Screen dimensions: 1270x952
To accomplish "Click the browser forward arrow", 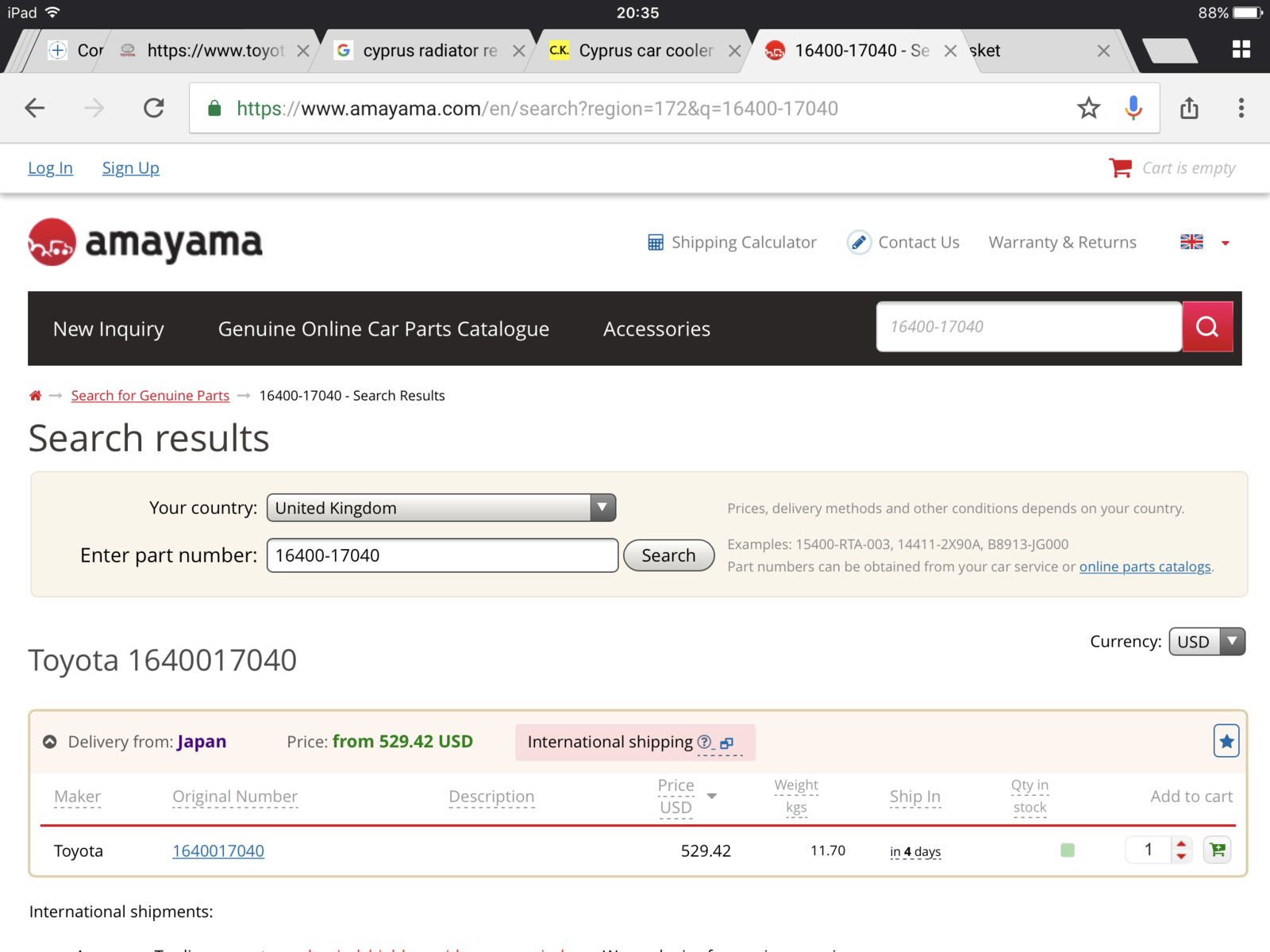I will click(x=94, y=108).
